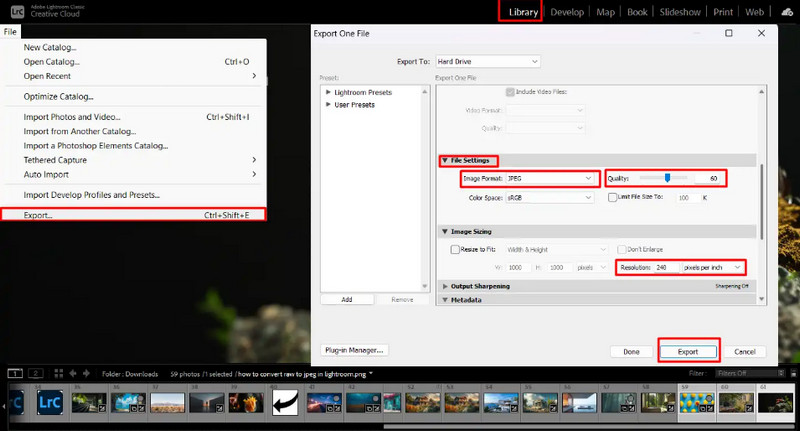
Task: Go back with the left arrow icon
Action: point(73,373)
